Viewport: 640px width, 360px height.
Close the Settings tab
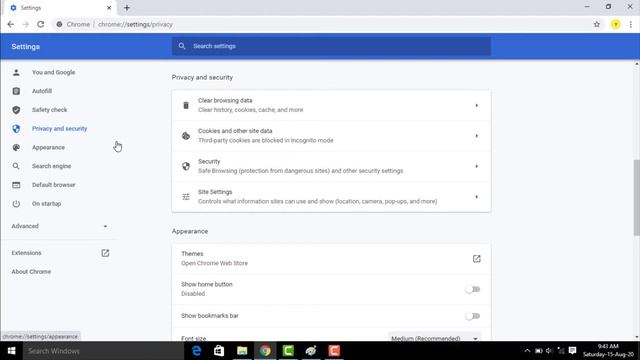coord(109,8)
